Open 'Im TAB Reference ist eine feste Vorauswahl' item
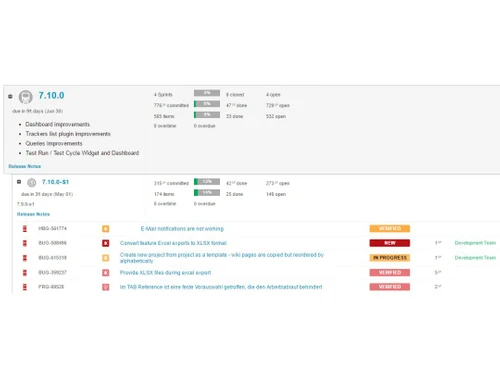The width and height of the screenshot is (500, 375). 221,287
